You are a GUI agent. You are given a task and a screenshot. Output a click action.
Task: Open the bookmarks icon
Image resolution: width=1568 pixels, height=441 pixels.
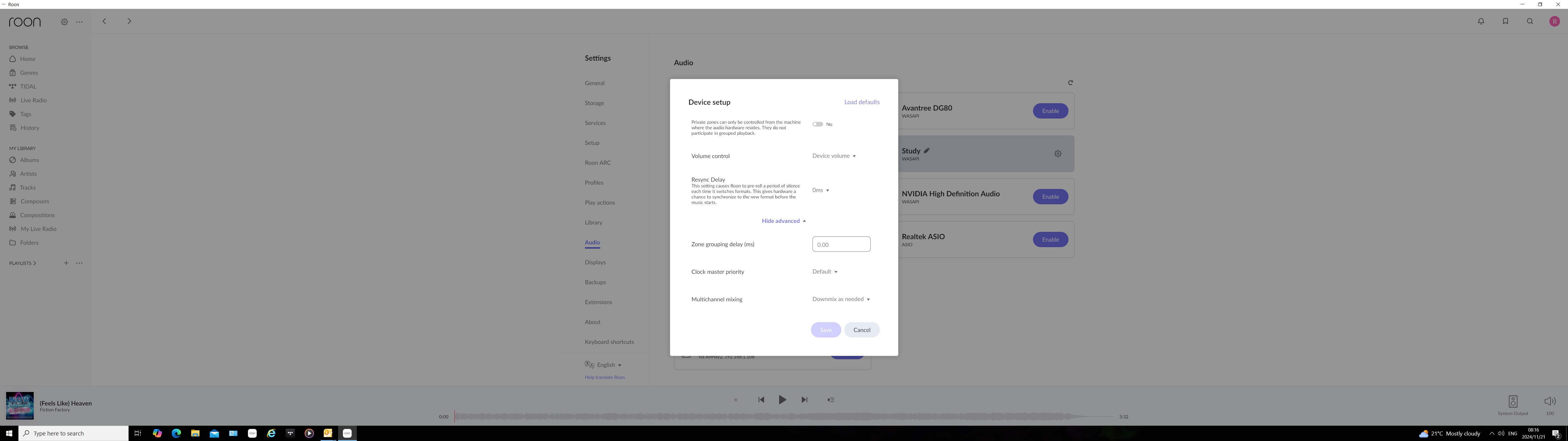pyautogui.click(x=1505, y=21)
